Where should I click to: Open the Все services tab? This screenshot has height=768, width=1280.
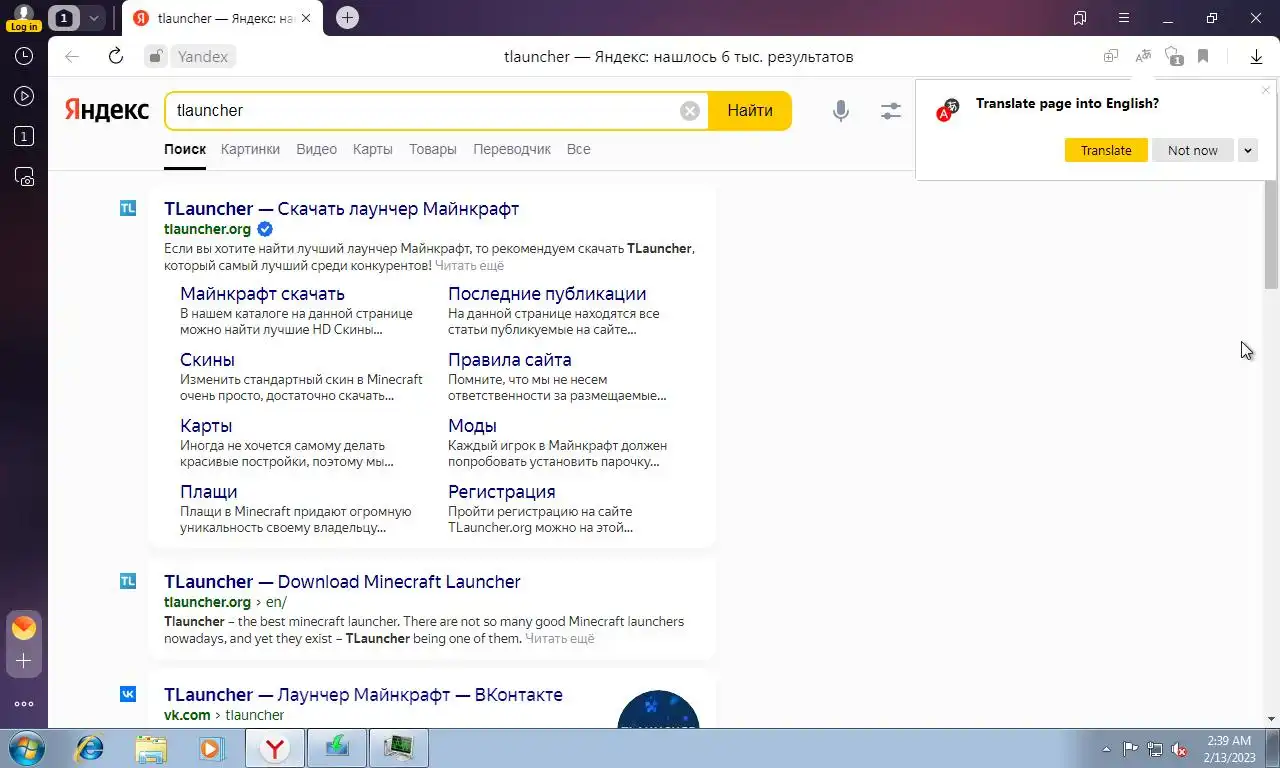pyautogui.click(x=578, y=149)
